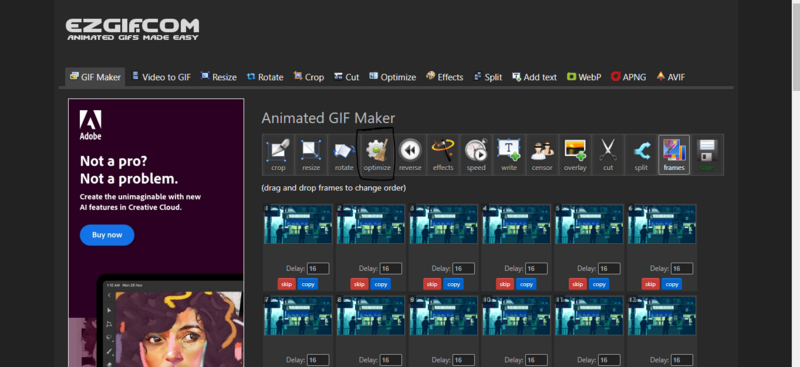Click the EZGIF.COM logo
Viewport: 800px width, 367px height.
pyautogui.click(x=132, y=29)
